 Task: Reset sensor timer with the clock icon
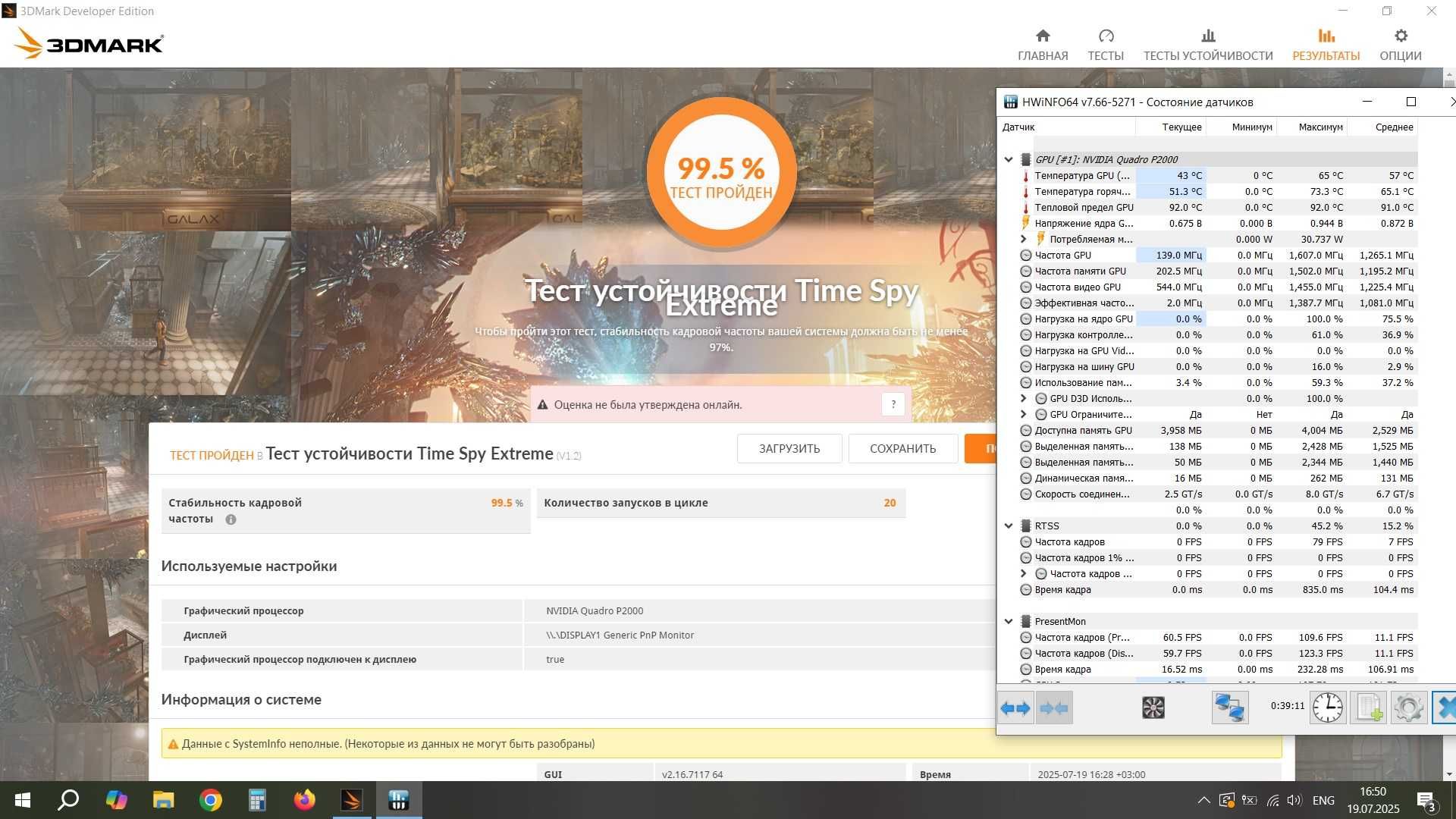(1328, 708)
